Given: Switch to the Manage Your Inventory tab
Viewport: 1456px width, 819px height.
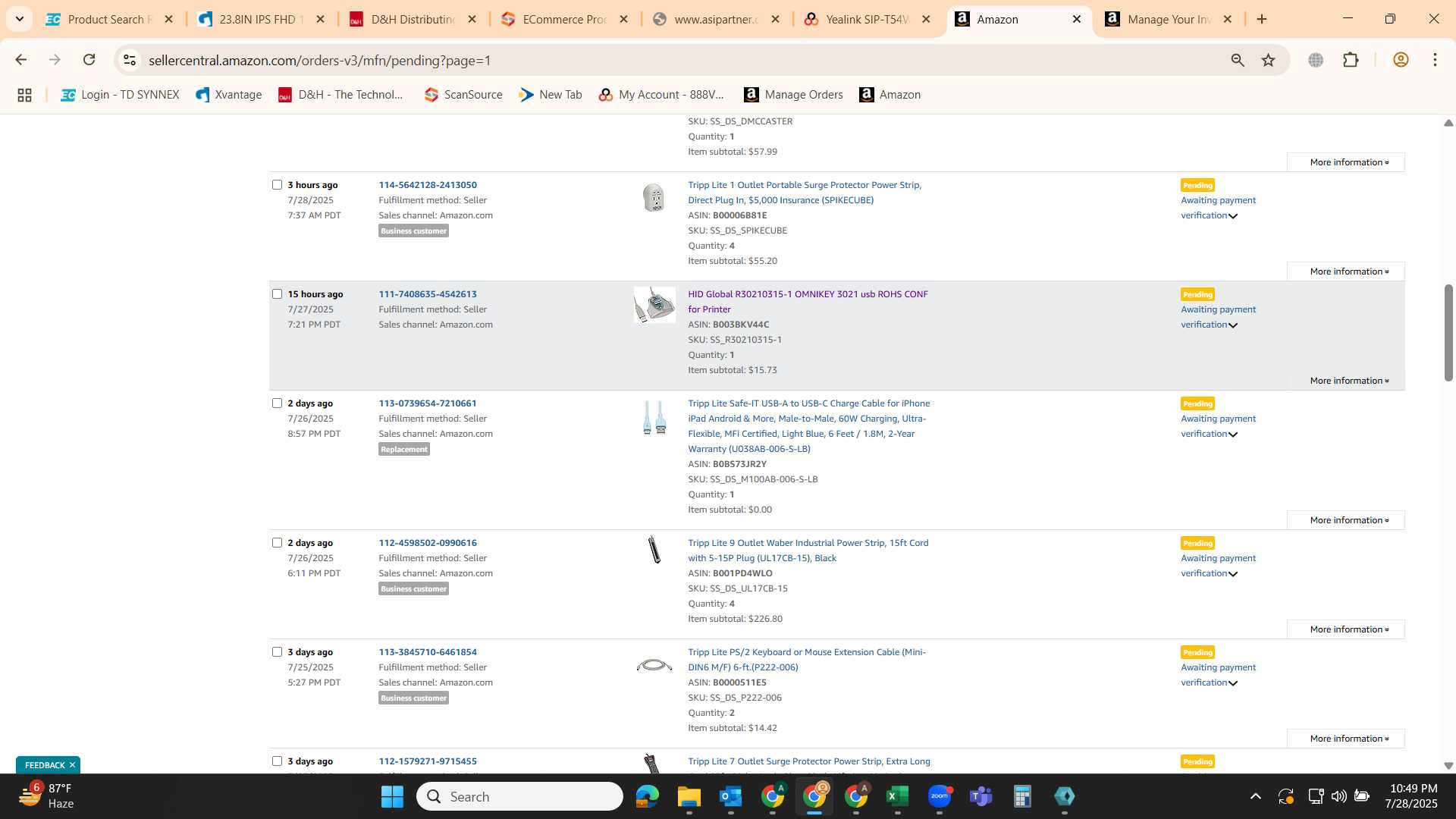Looking at the screenshot, I should click(1169, 19).
